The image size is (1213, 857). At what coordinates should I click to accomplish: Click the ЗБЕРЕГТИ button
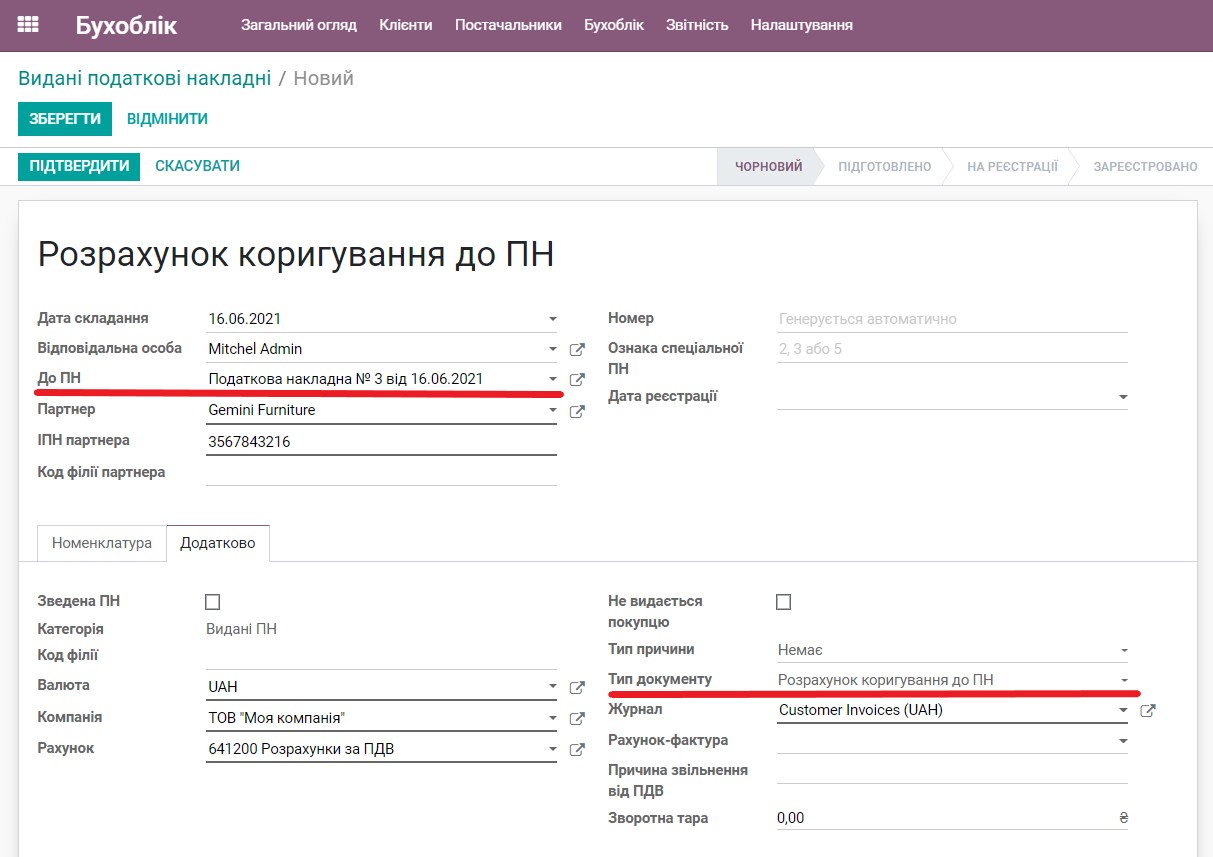pos(64,118)
